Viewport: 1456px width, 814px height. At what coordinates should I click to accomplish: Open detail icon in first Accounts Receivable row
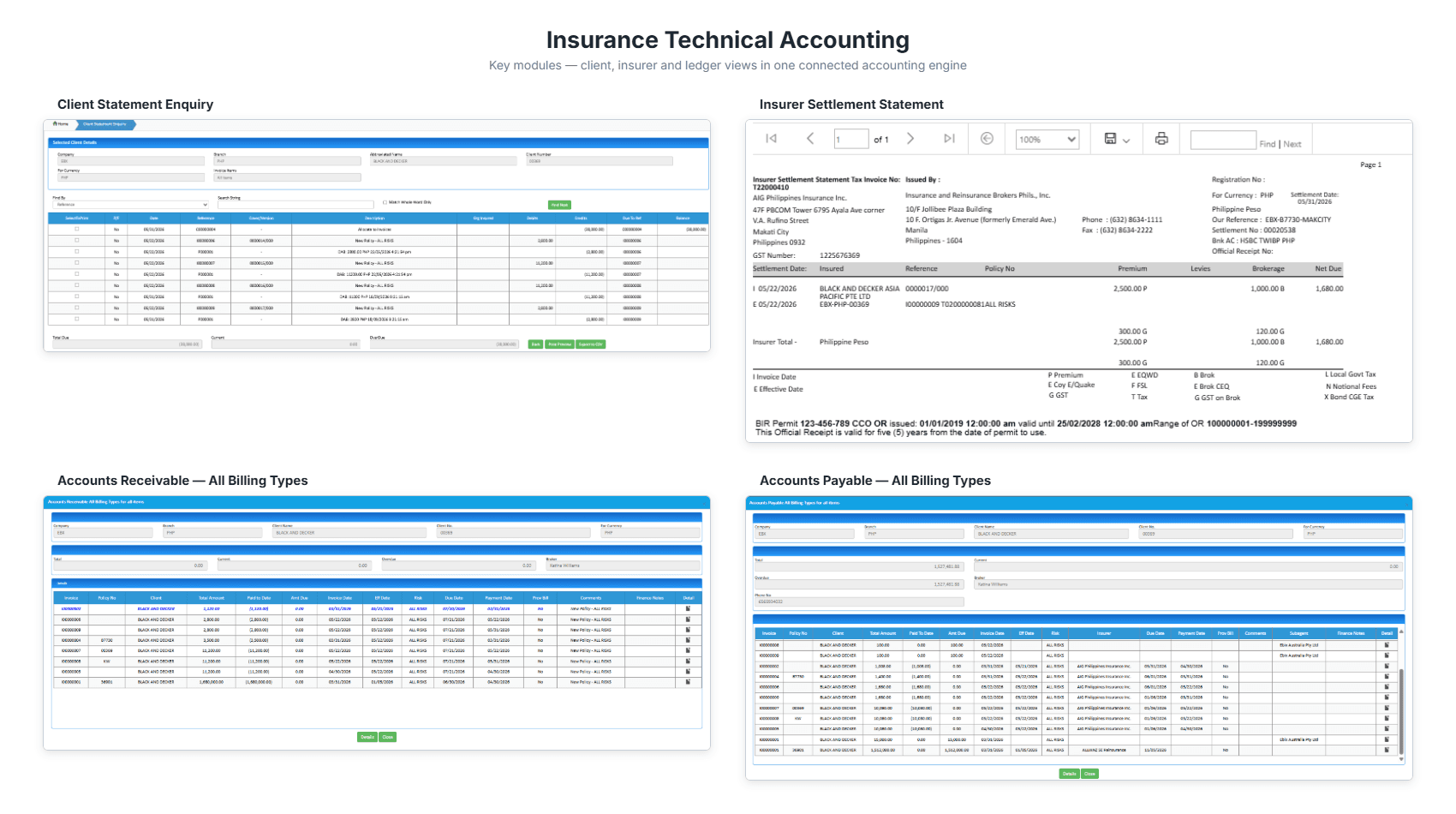pos(688,608)
